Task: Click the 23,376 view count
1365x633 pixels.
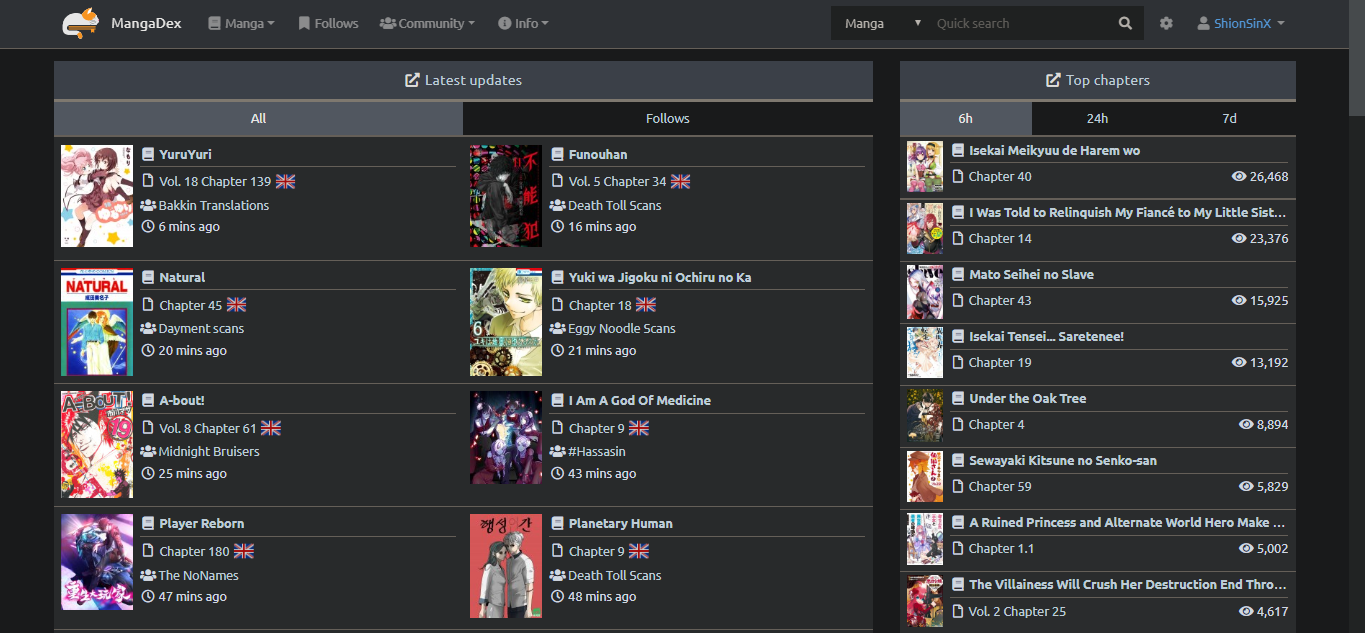Action: tap(1269, 238)
